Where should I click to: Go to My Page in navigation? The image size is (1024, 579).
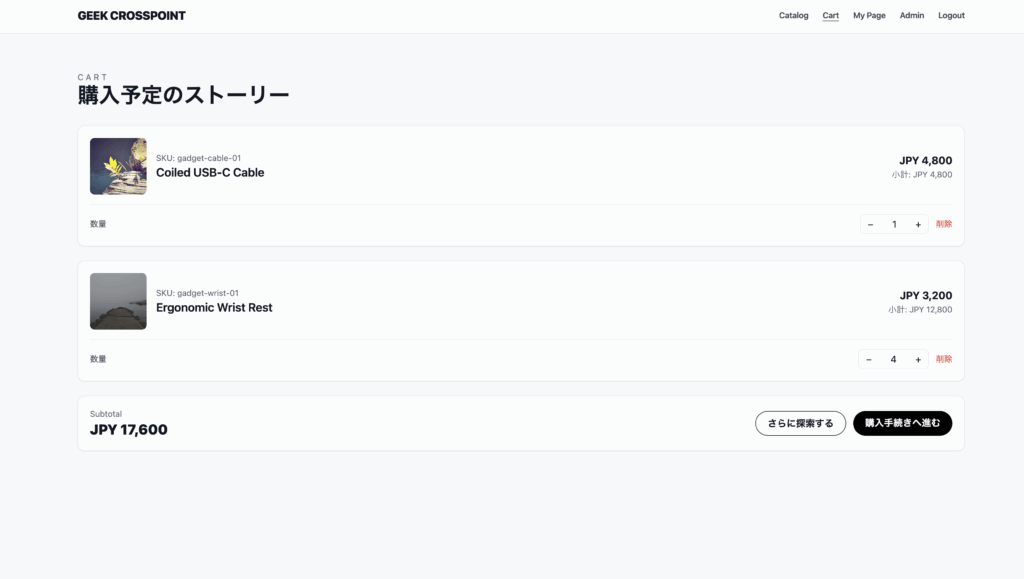click(869, 16)
